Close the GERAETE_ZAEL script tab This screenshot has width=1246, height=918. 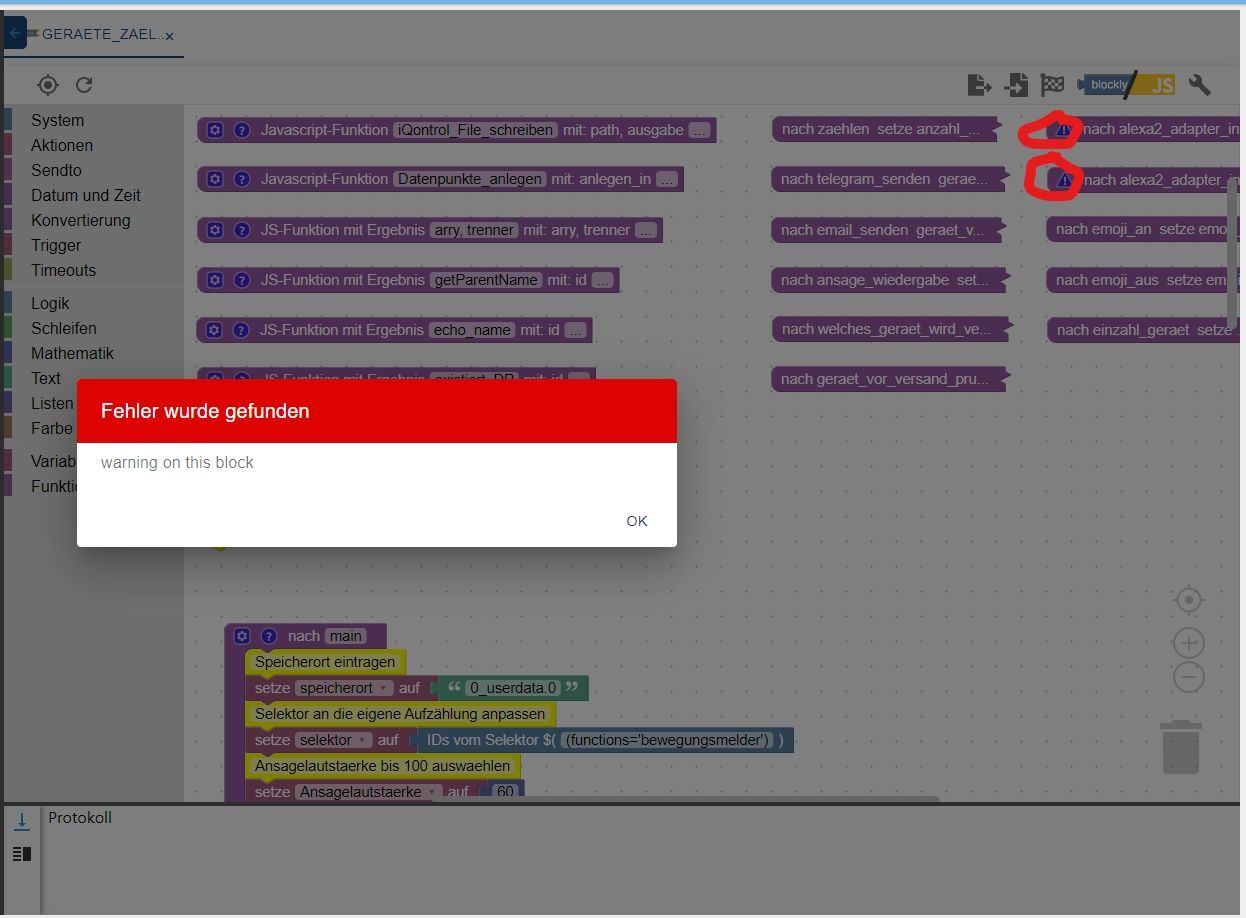point(169,35)
